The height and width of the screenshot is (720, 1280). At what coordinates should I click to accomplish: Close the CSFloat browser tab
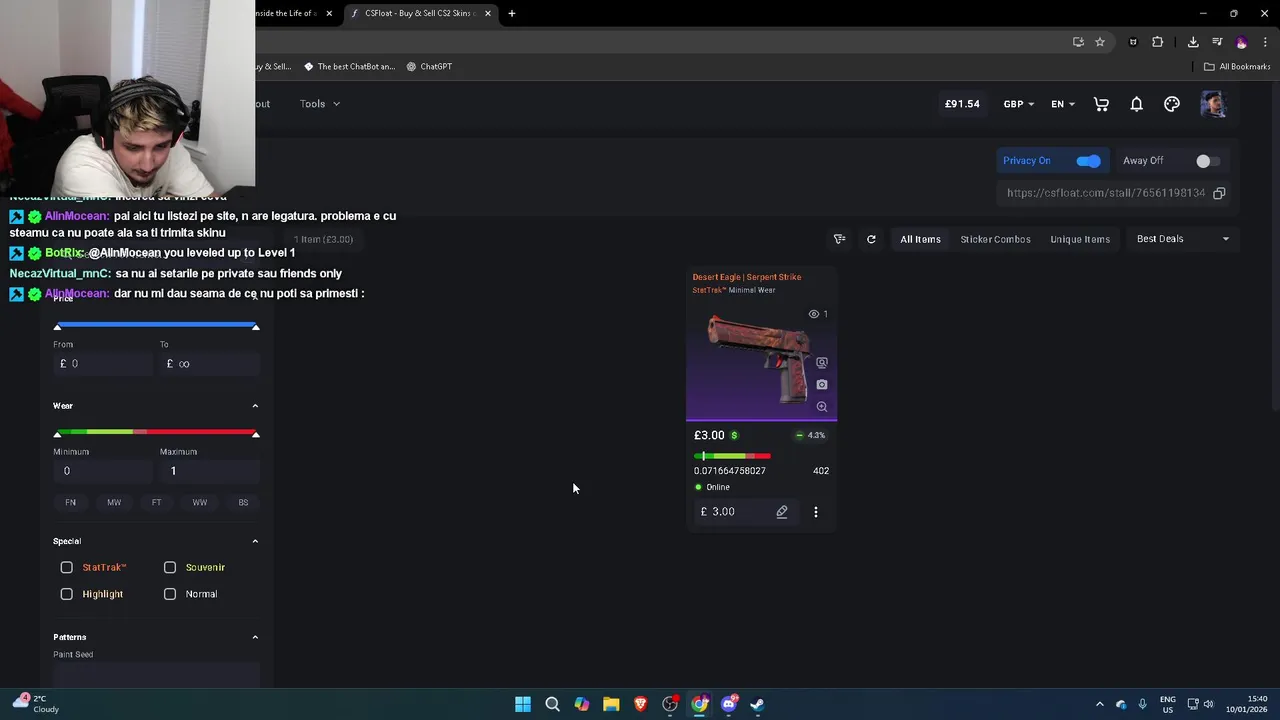coord(488,13)
